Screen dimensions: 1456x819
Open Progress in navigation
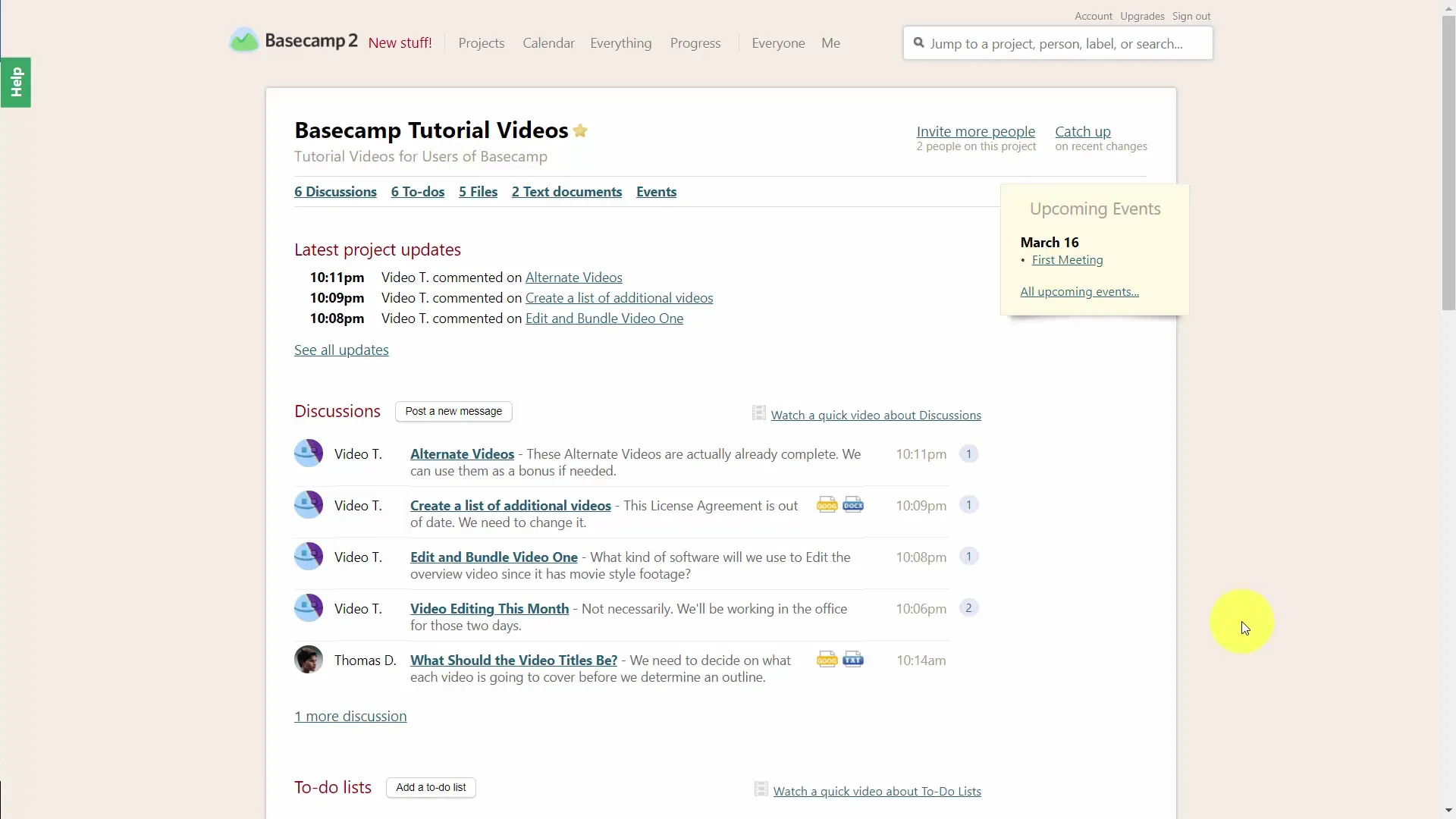click(x=695, y=43)
